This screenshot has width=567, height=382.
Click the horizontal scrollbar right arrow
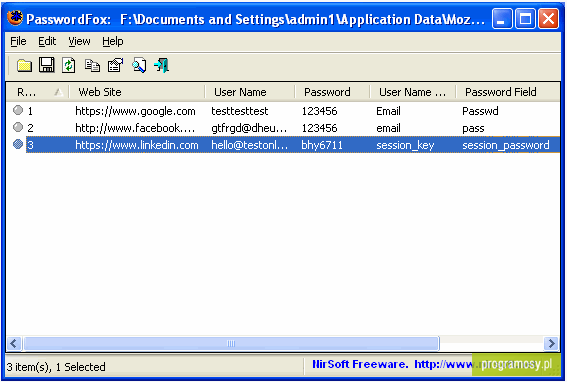pyautogui.click(x=551, y=343)
